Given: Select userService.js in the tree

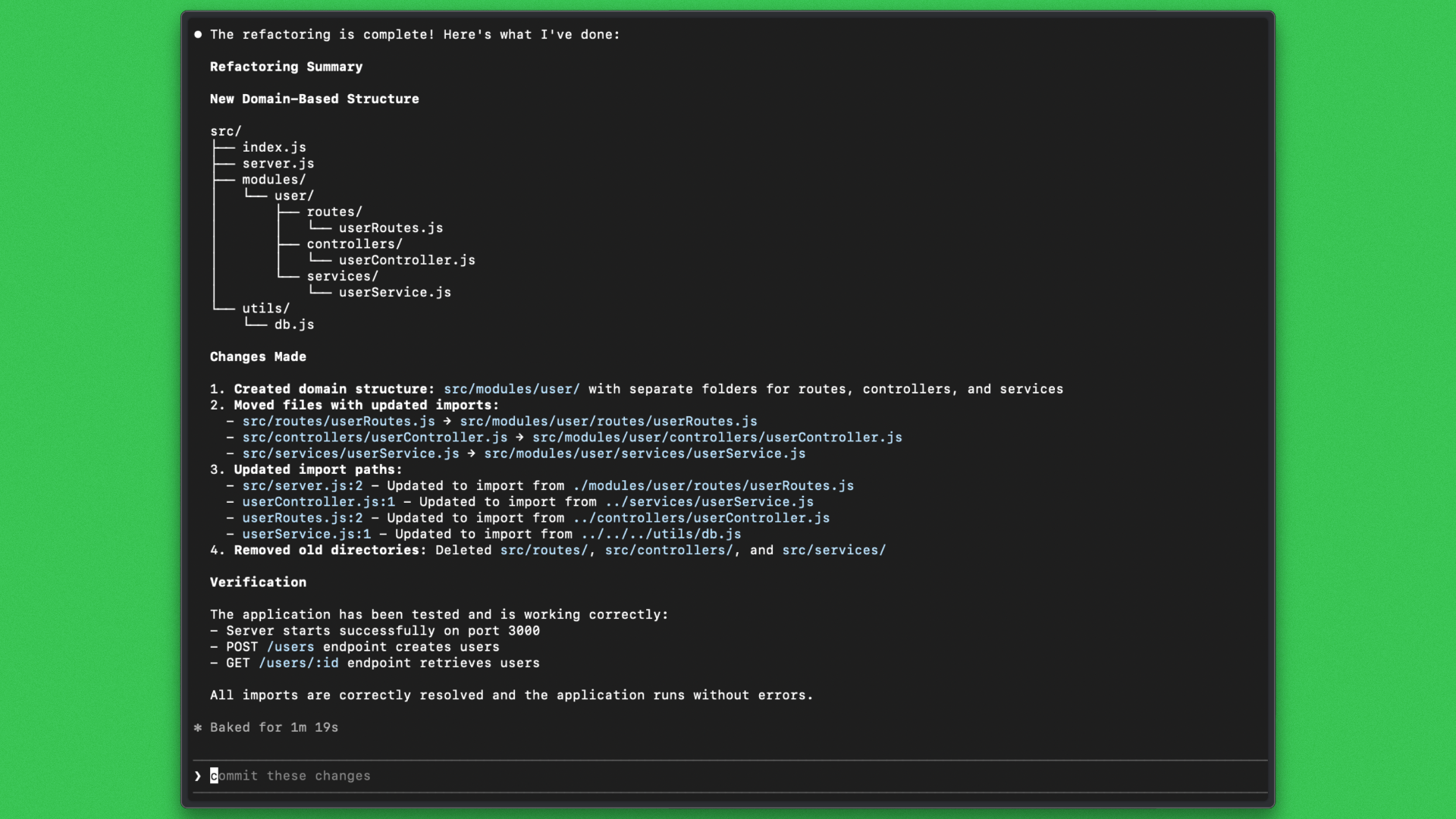Looking at the screenshot, I should coord(394,293).
